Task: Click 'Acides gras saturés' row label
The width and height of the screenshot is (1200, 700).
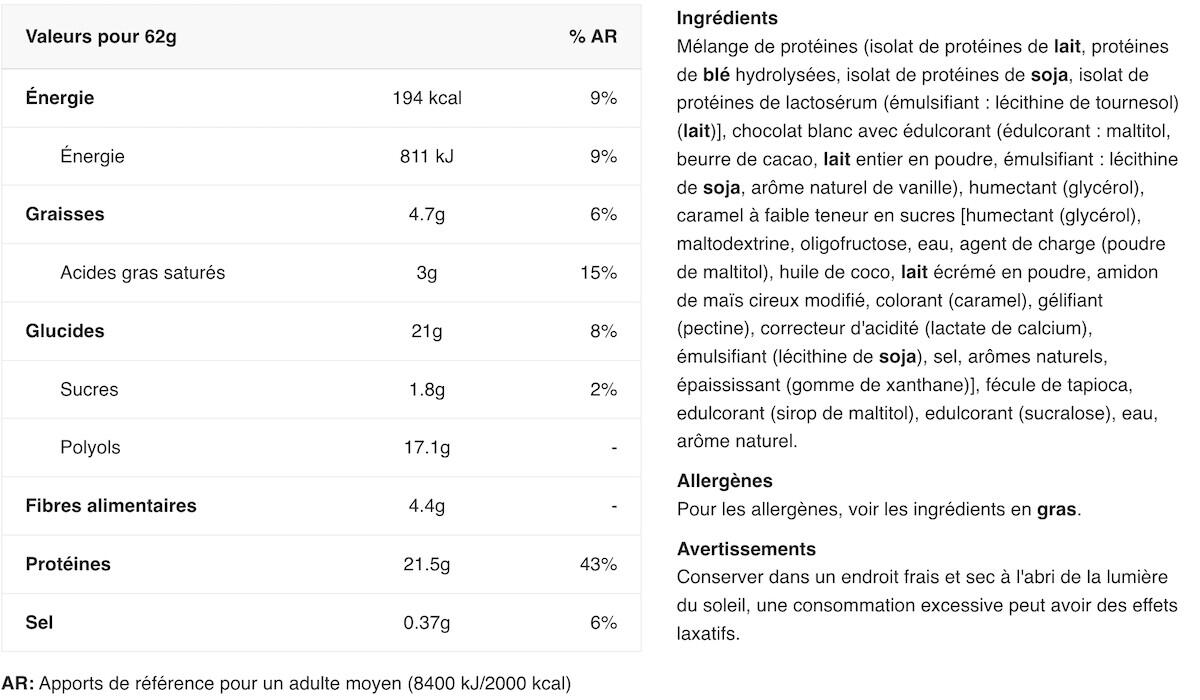Action: [x=143, y=272]
